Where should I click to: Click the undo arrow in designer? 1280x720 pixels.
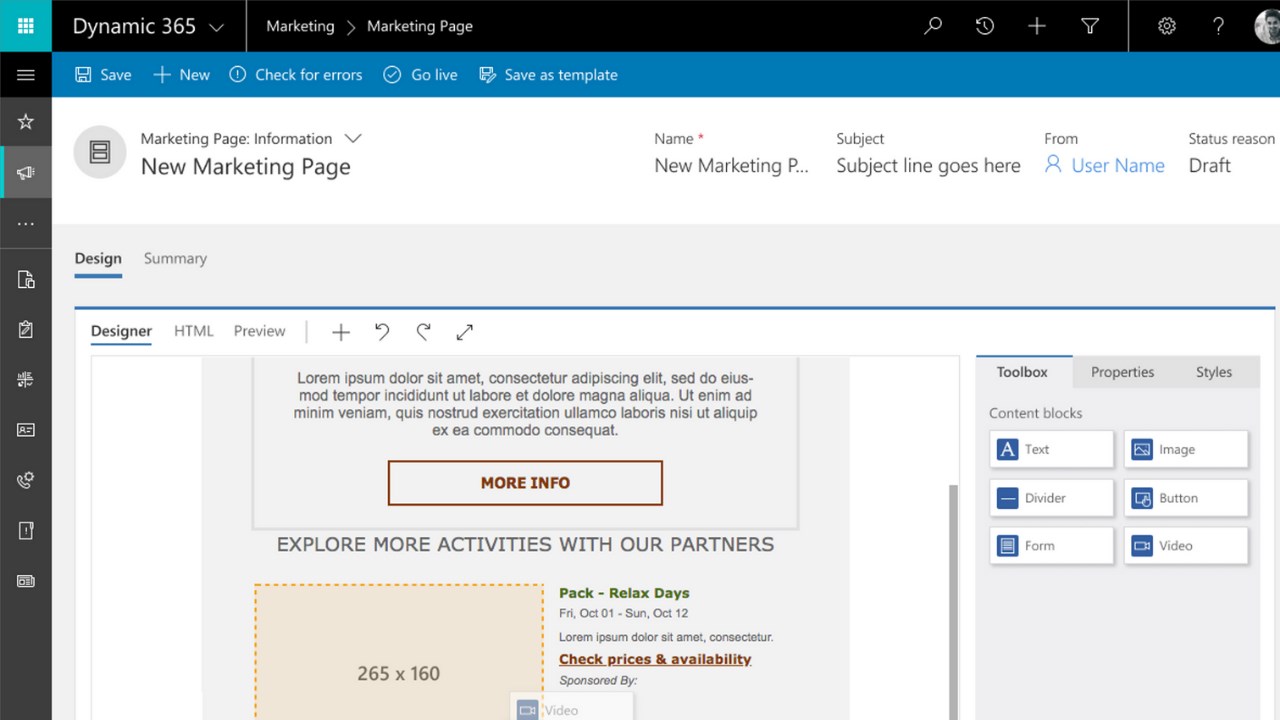click(382, 332)
